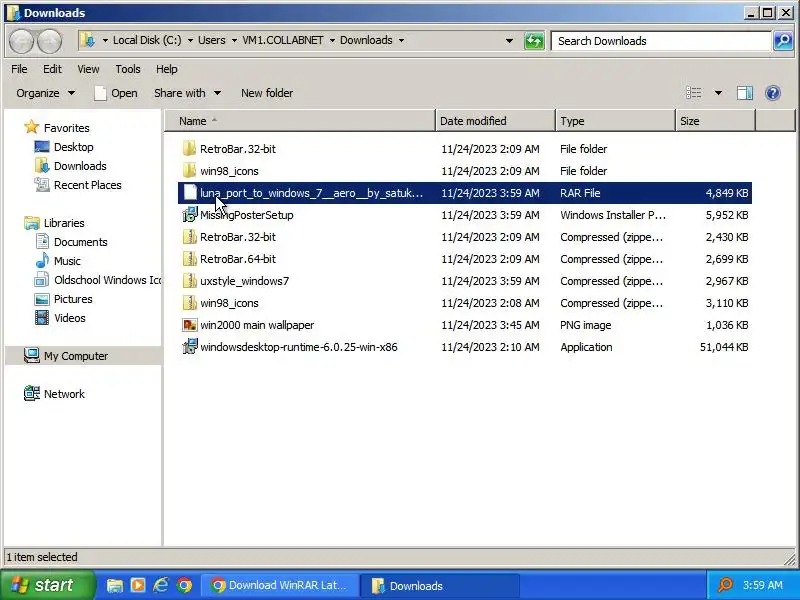Open the Pictures library
The width and height of the screenshot is (800, 600).
click(x=73, y=299)
